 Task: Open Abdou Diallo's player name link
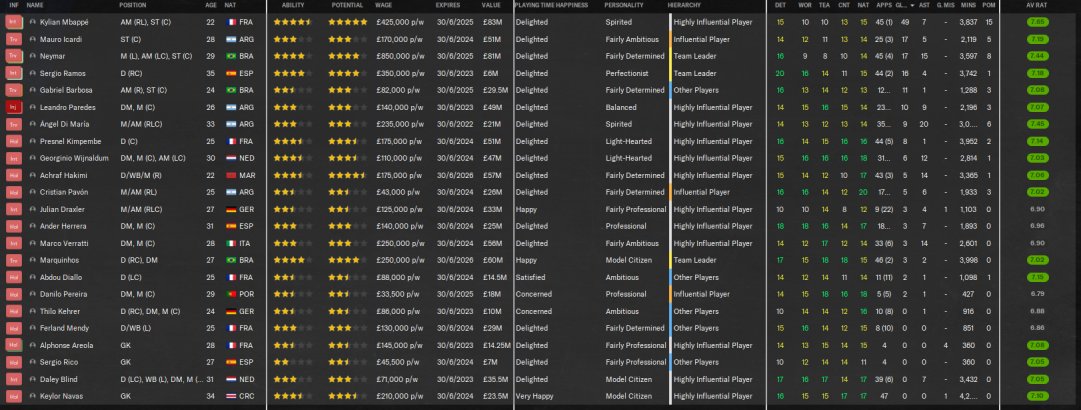(x=61, y=277)
